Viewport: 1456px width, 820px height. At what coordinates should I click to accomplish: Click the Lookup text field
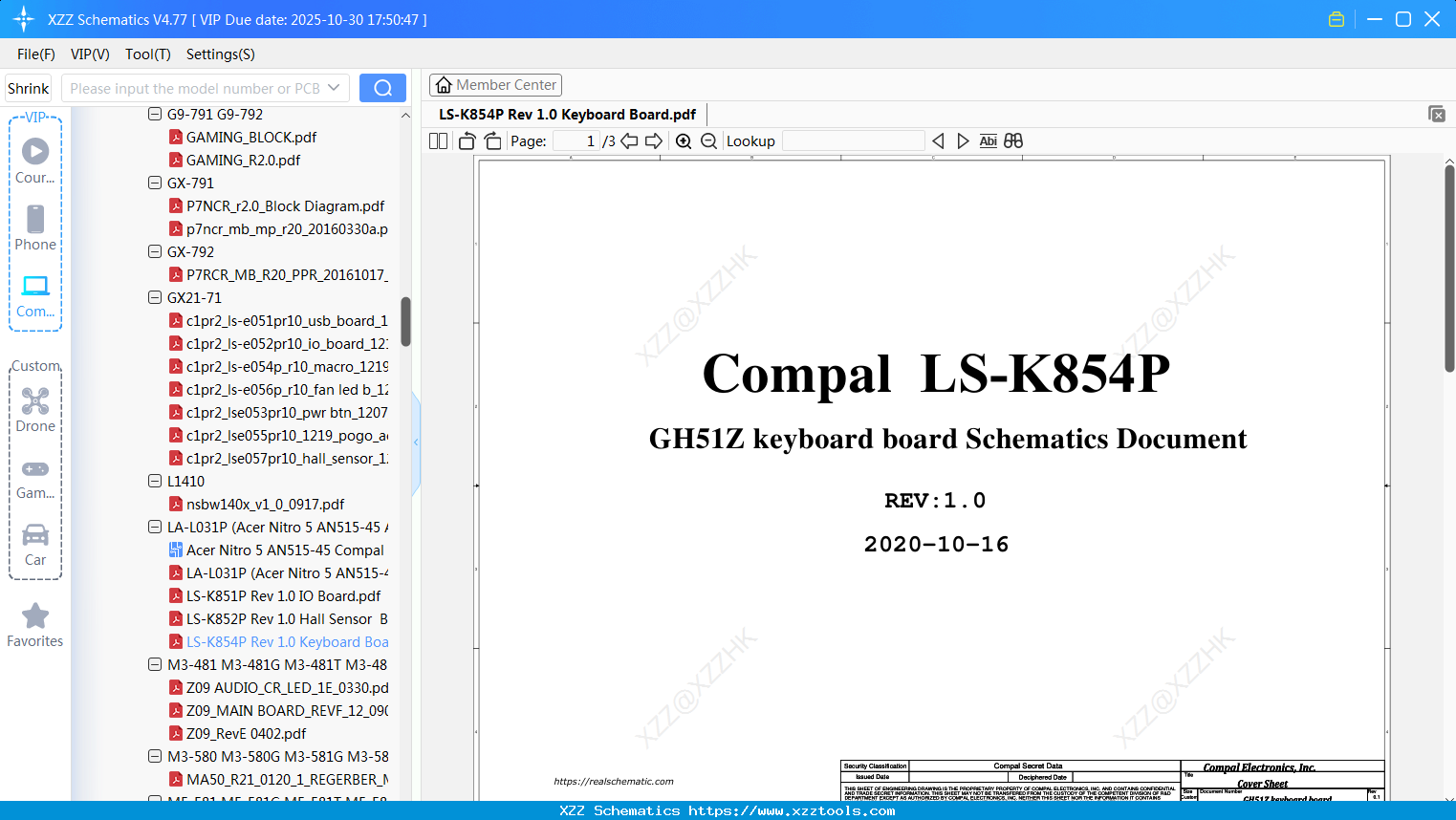pos(853,141)
